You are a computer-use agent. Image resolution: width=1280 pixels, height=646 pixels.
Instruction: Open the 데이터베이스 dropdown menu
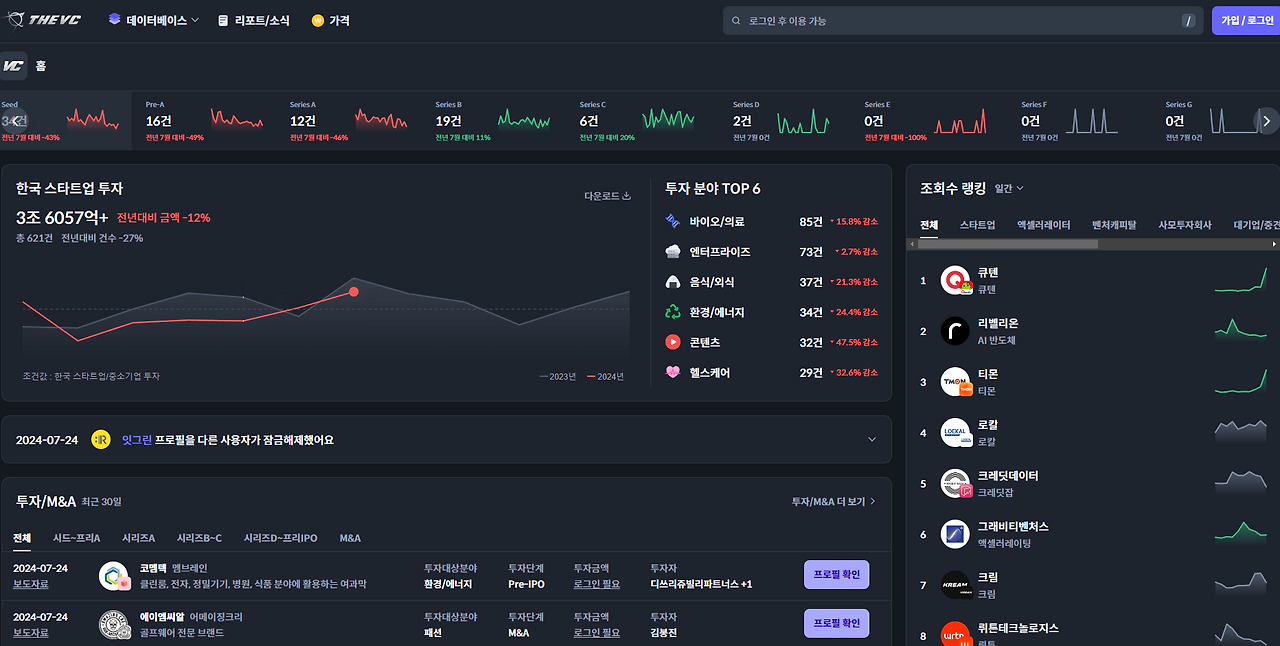tap(154, 20)
